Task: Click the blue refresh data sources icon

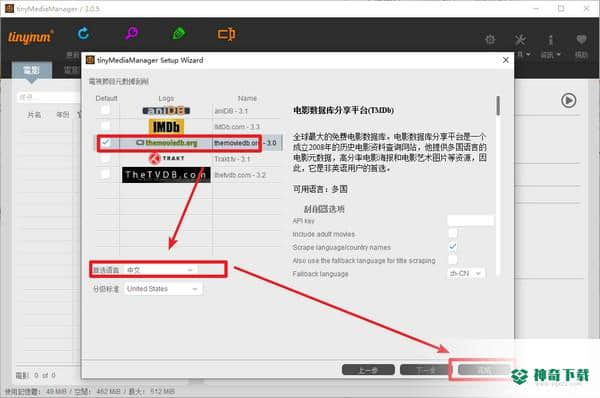Action: point(83,34)
